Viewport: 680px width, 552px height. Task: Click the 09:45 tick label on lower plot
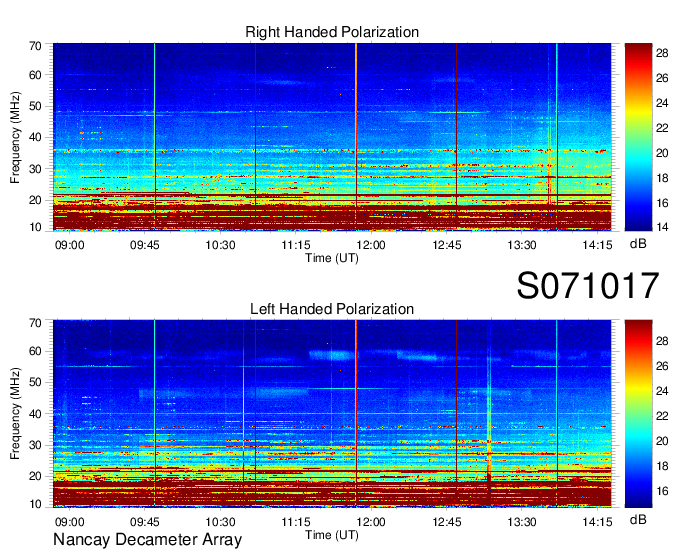point(145,522)
